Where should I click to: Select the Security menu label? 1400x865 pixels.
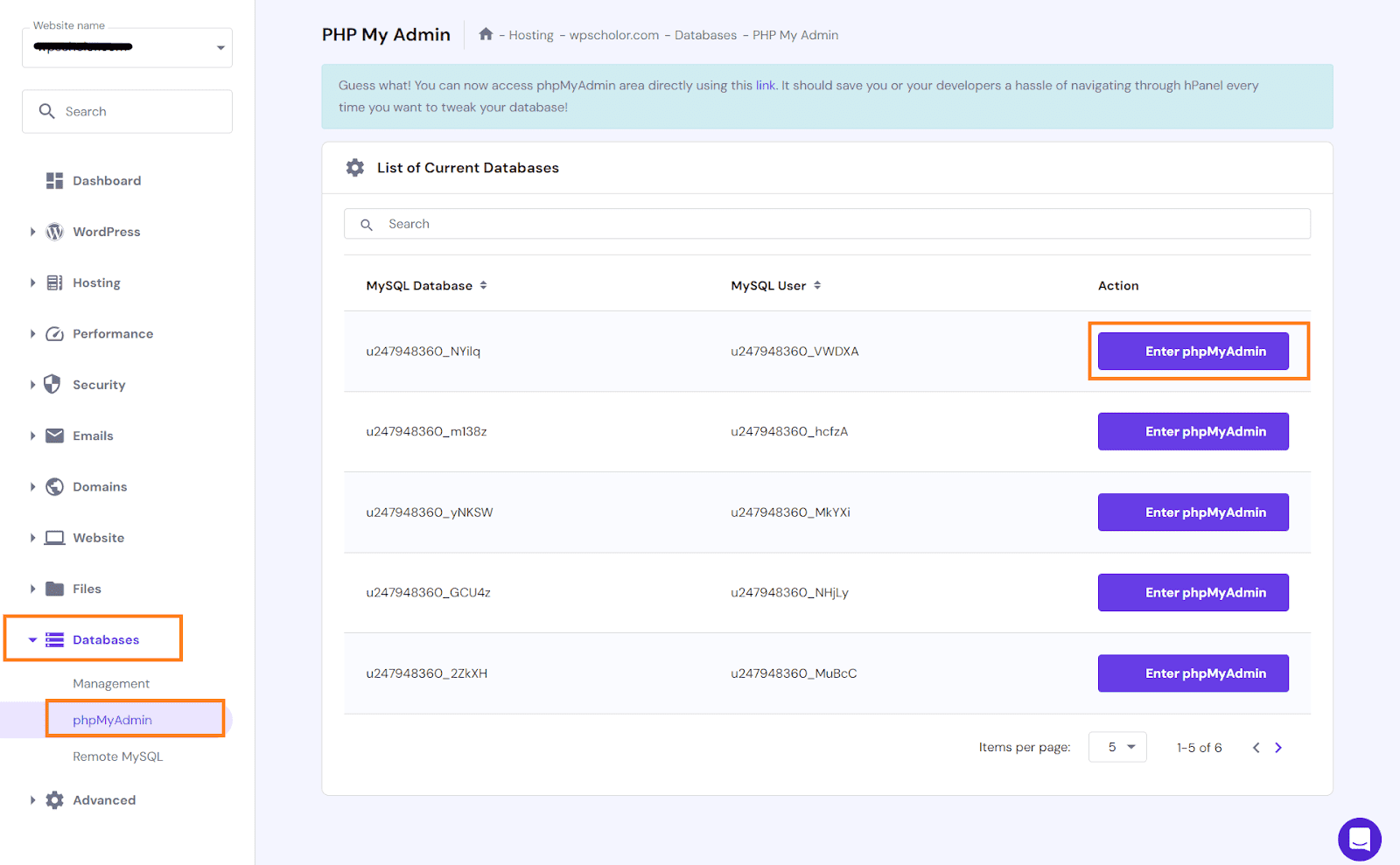99,385
